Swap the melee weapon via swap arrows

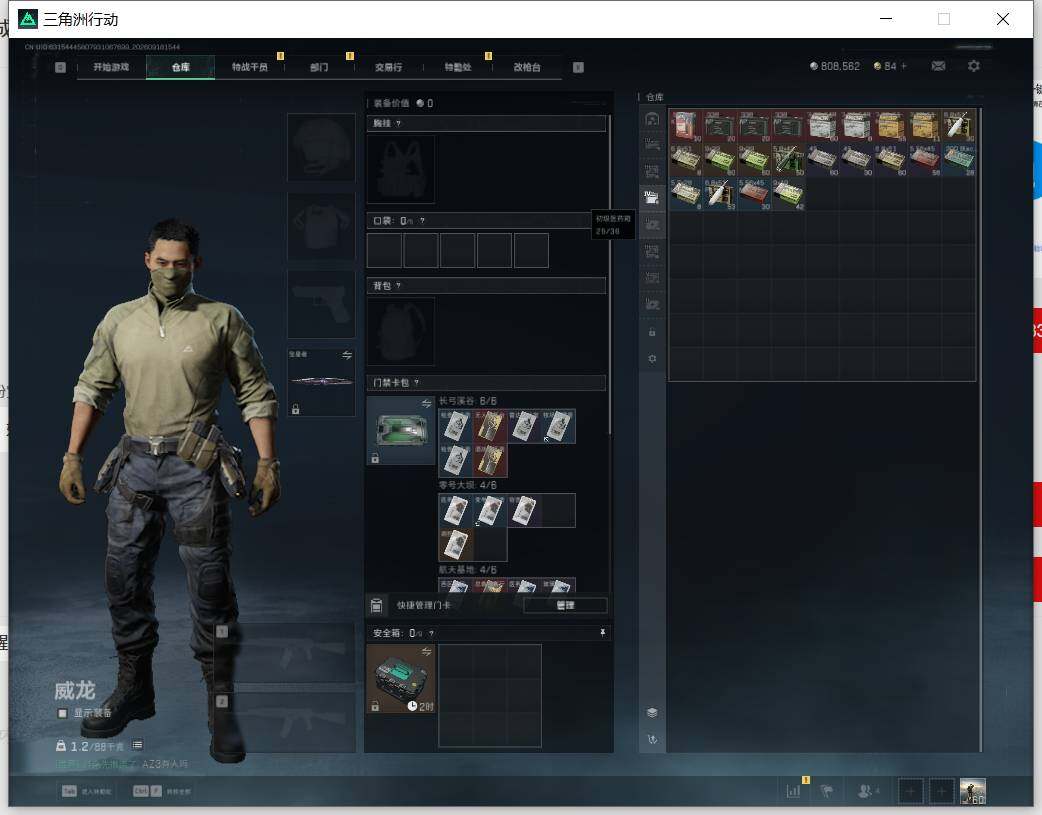[x=347, y=355]
